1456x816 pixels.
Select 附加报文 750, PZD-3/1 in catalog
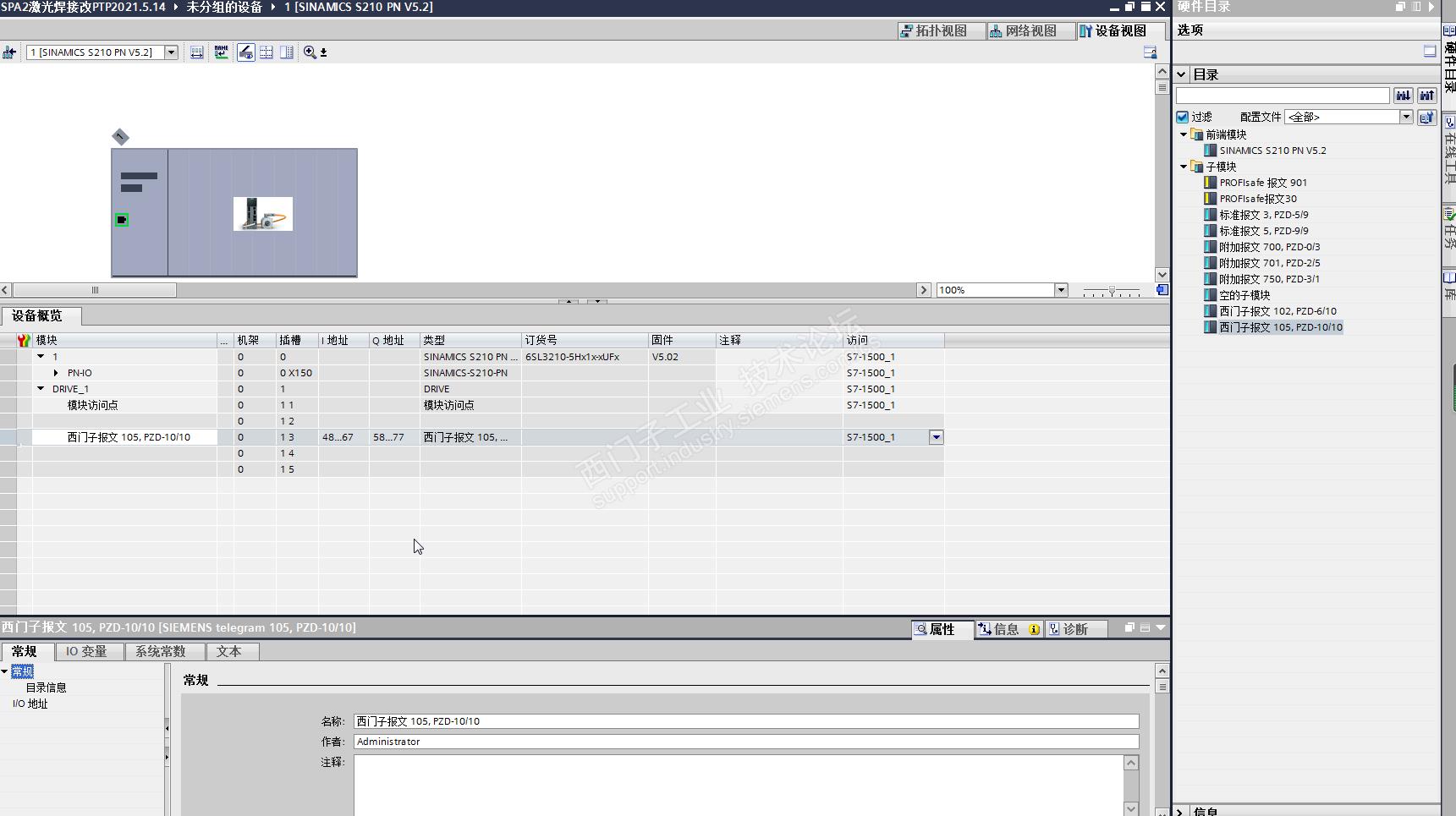tap(1269, 279)
